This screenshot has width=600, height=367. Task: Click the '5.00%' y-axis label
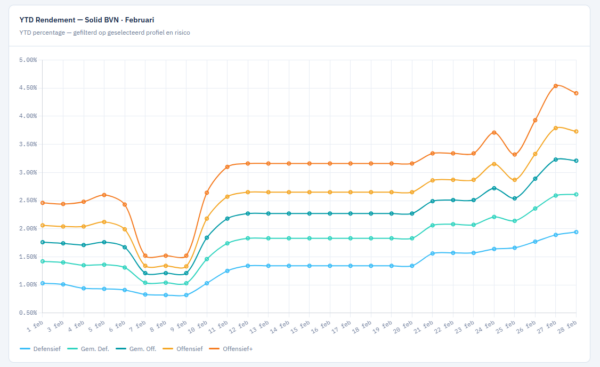coord(28,60)
